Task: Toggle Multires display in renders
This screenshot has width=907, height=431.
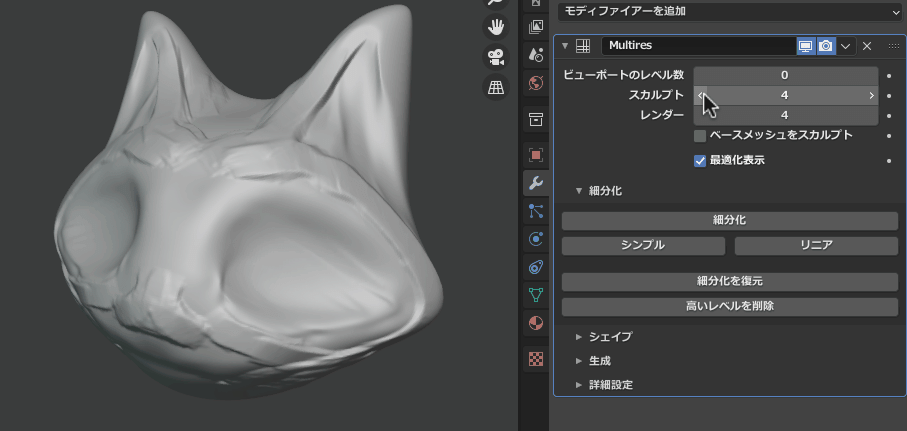Action: pyautogui.click(x=825, y=46)
